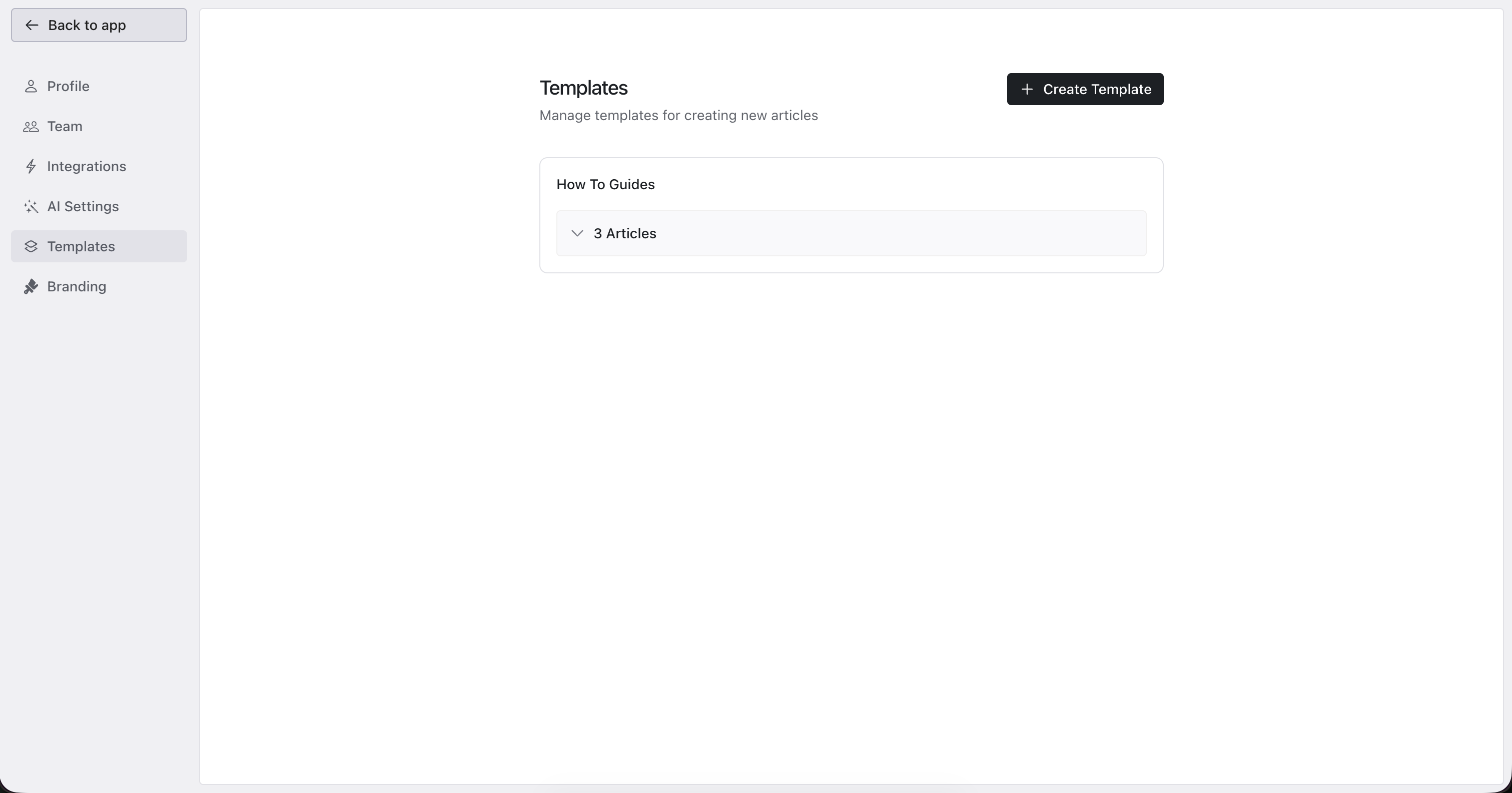Screen dimensions: 1512x793
Task: Select the How To Guides template title
Action: coord(605,184)
